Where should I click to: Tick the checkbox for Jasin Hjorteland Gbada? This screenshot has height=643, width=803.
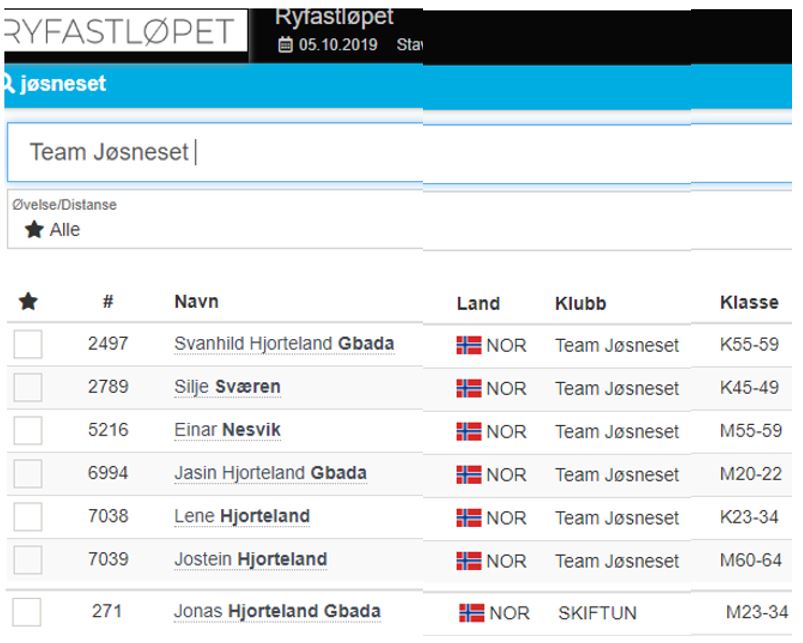[x=28, y=473]
